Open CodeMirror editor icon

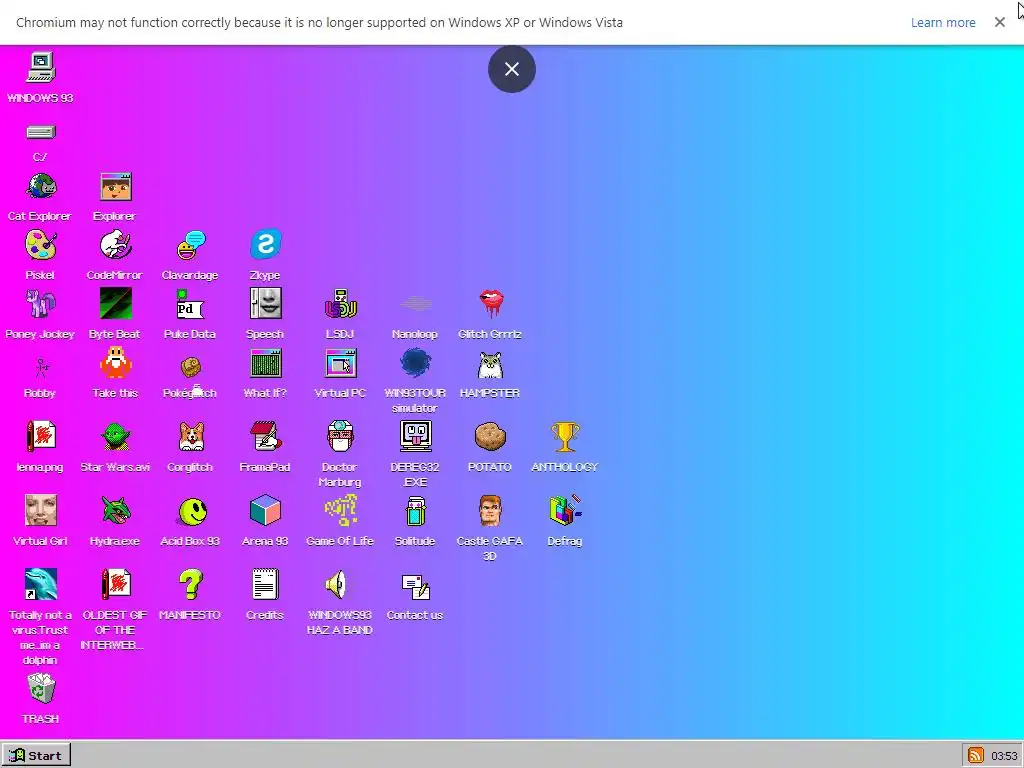point(116,246)
